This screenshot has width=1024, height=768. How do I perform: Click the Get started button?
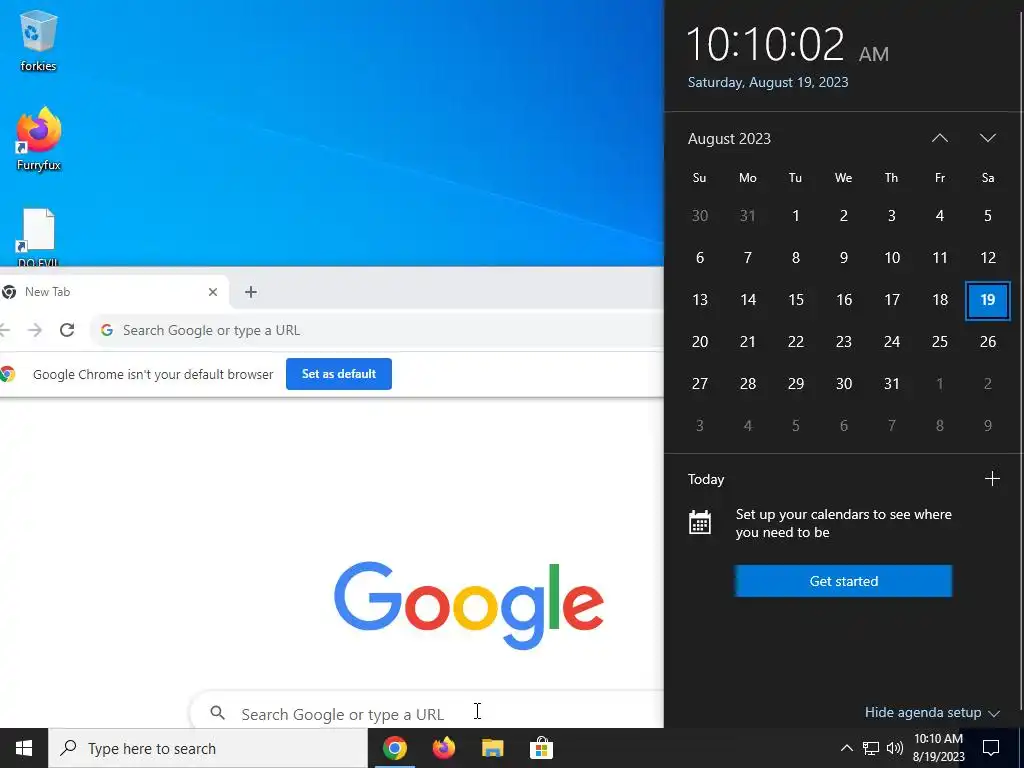tap(843, 581)
